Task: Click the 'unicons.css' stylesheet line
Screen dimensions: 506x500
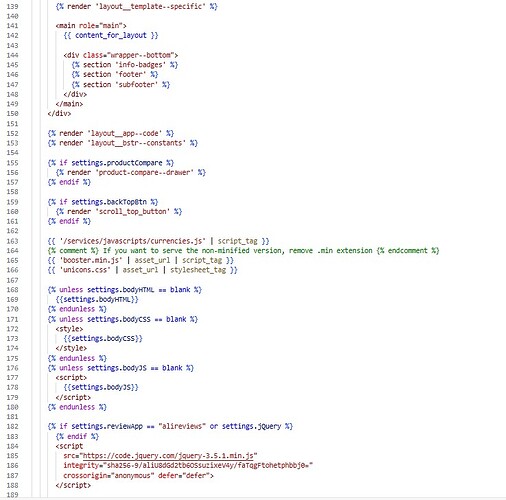Action: pyautogui.click(x=142, y=270)
